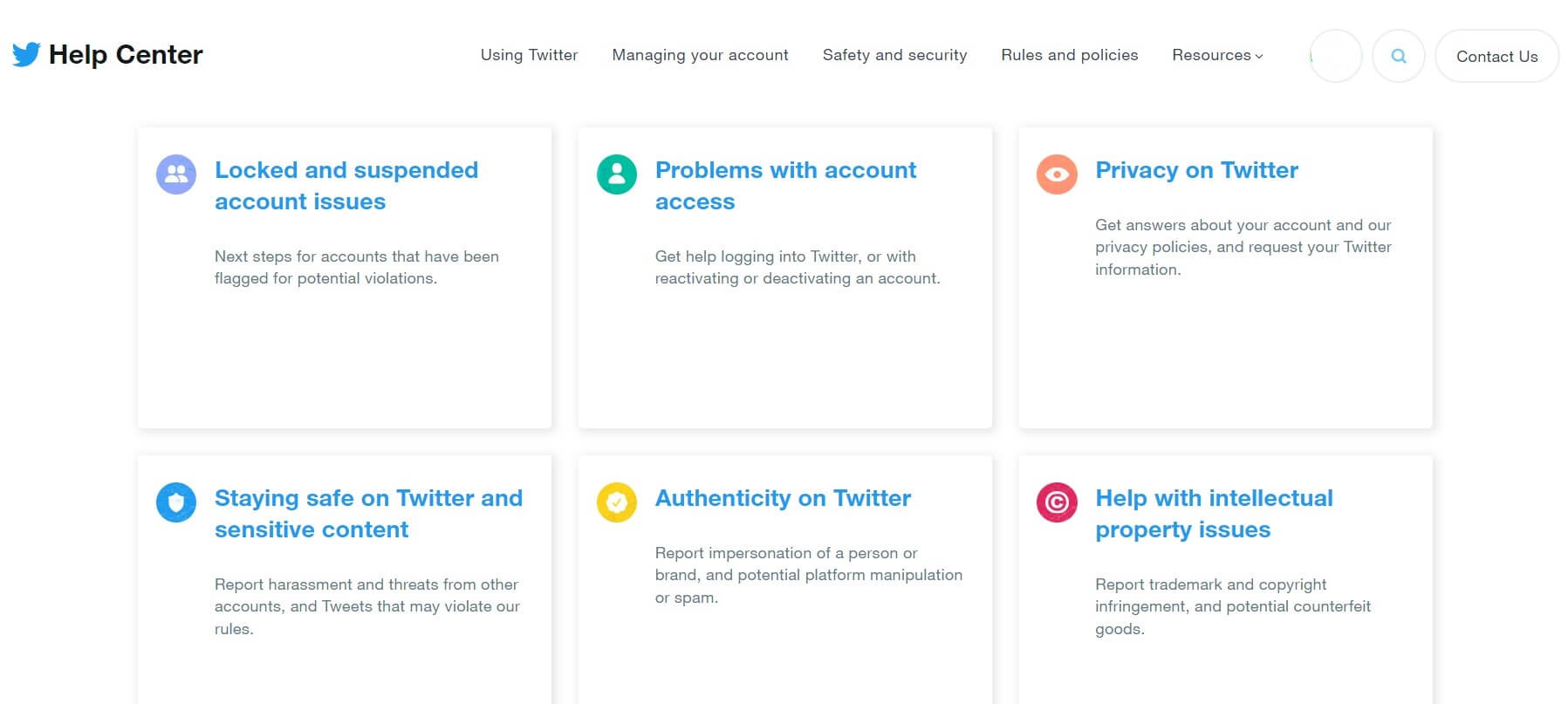Click text 'Get help logging into Twitter'
The height and width of the screenshot is (704, 1568).
tap(758, 256)
